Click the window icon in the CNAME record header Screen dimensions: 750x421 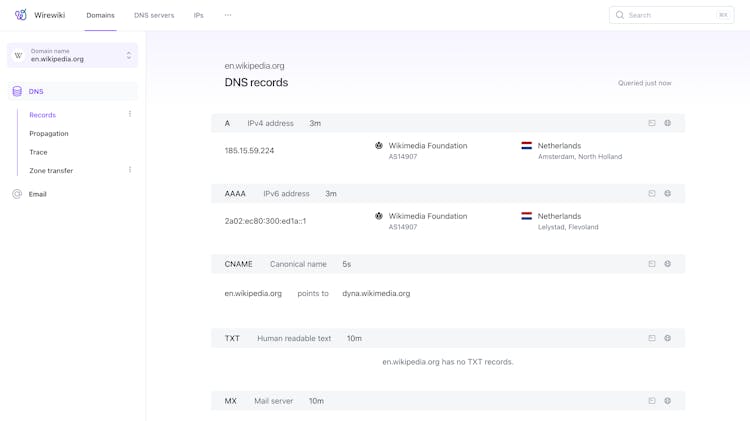pos(652,264)
